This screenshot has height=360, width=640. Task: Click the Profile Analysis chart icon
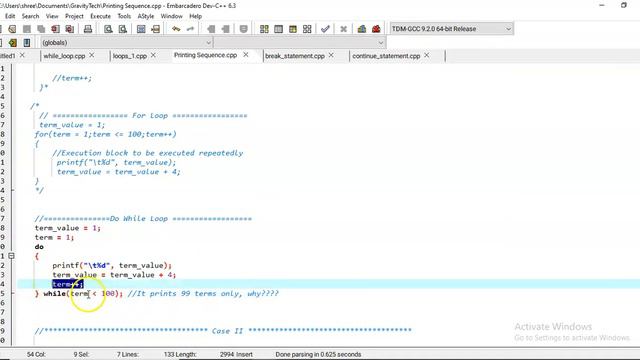pos(362,29)
